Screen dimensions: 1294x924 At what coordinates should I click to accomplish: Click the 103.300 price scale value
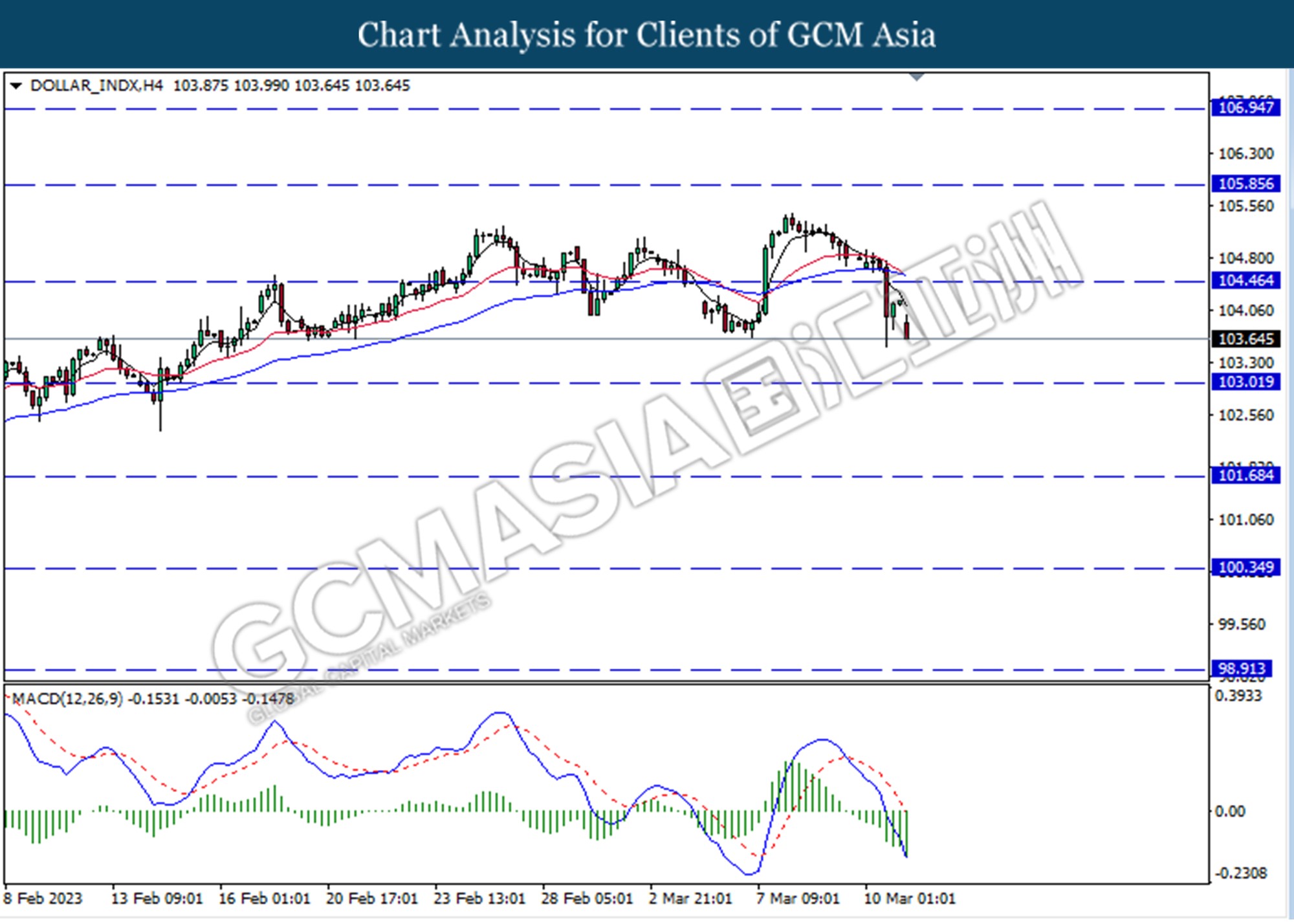(x=1246, y=363)
